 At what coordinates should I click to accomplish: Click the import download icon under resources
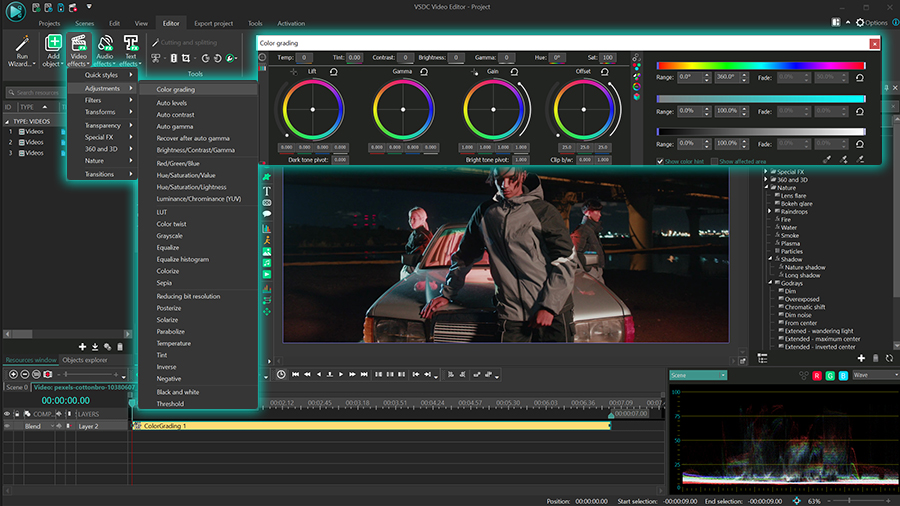[x=95, y=347]
